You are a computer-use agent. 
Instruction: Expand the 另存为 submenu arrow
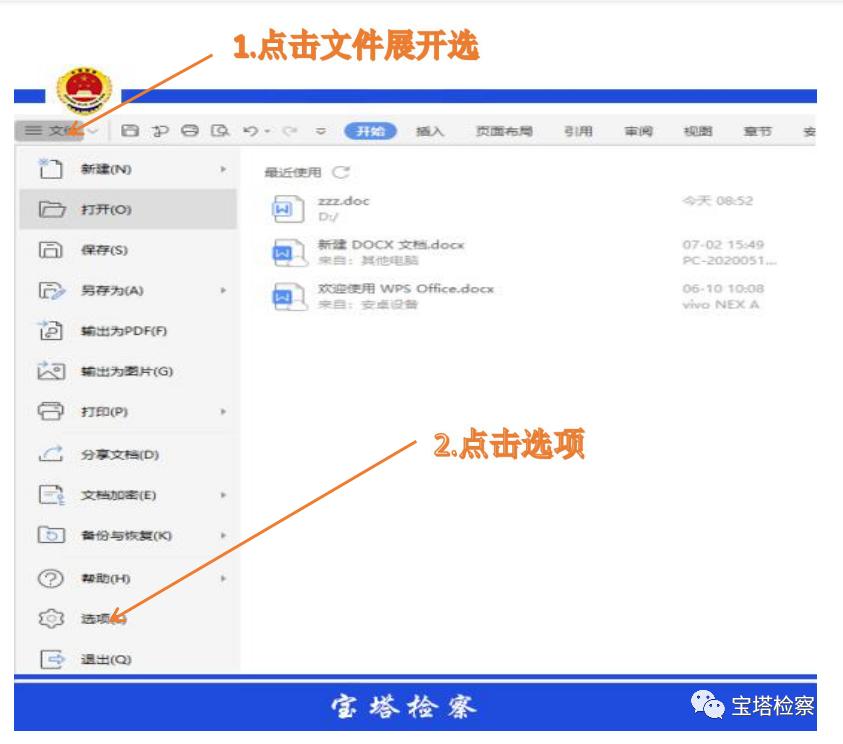tap(225, 288)
